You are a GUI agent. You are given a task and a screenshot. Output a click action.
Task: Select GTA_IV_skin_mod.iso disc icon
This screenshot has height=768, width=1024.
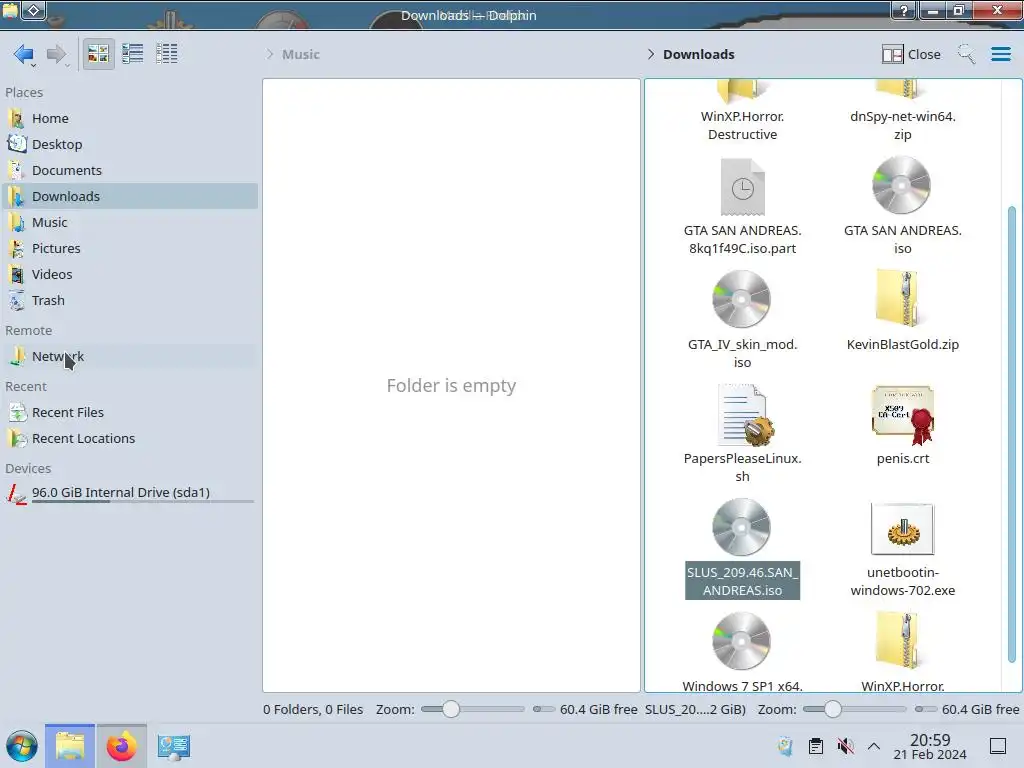pyautogui.click(x=741, y=299)
